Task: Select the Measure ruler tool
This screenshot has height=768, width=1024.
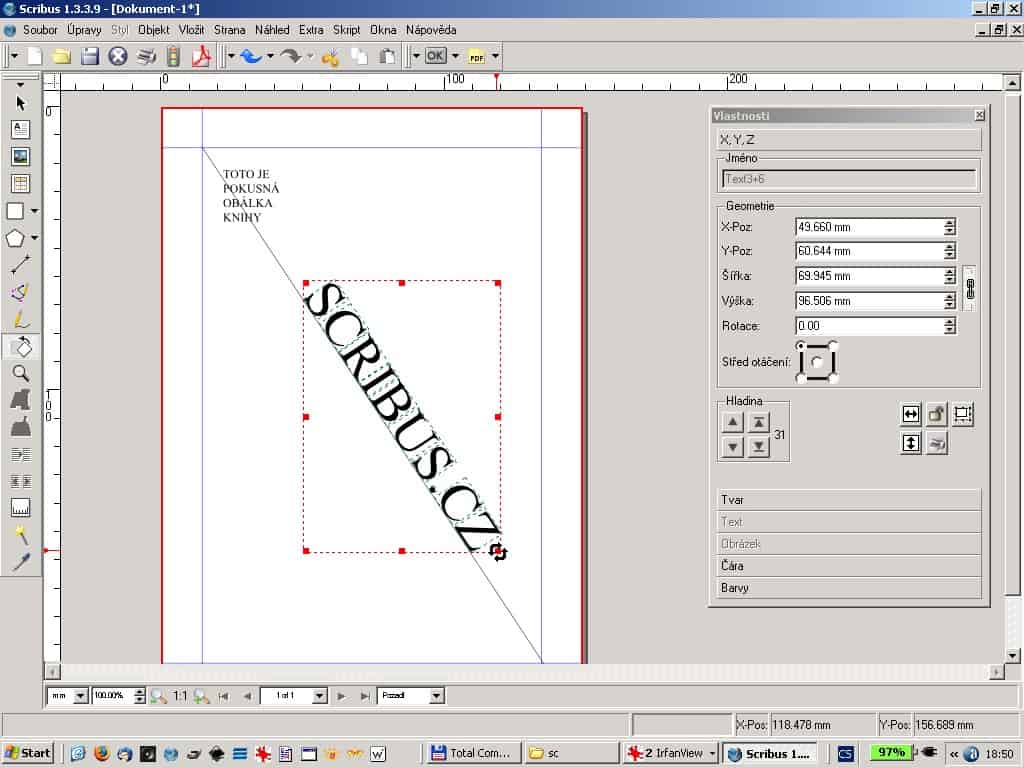Action: (20, 507)
